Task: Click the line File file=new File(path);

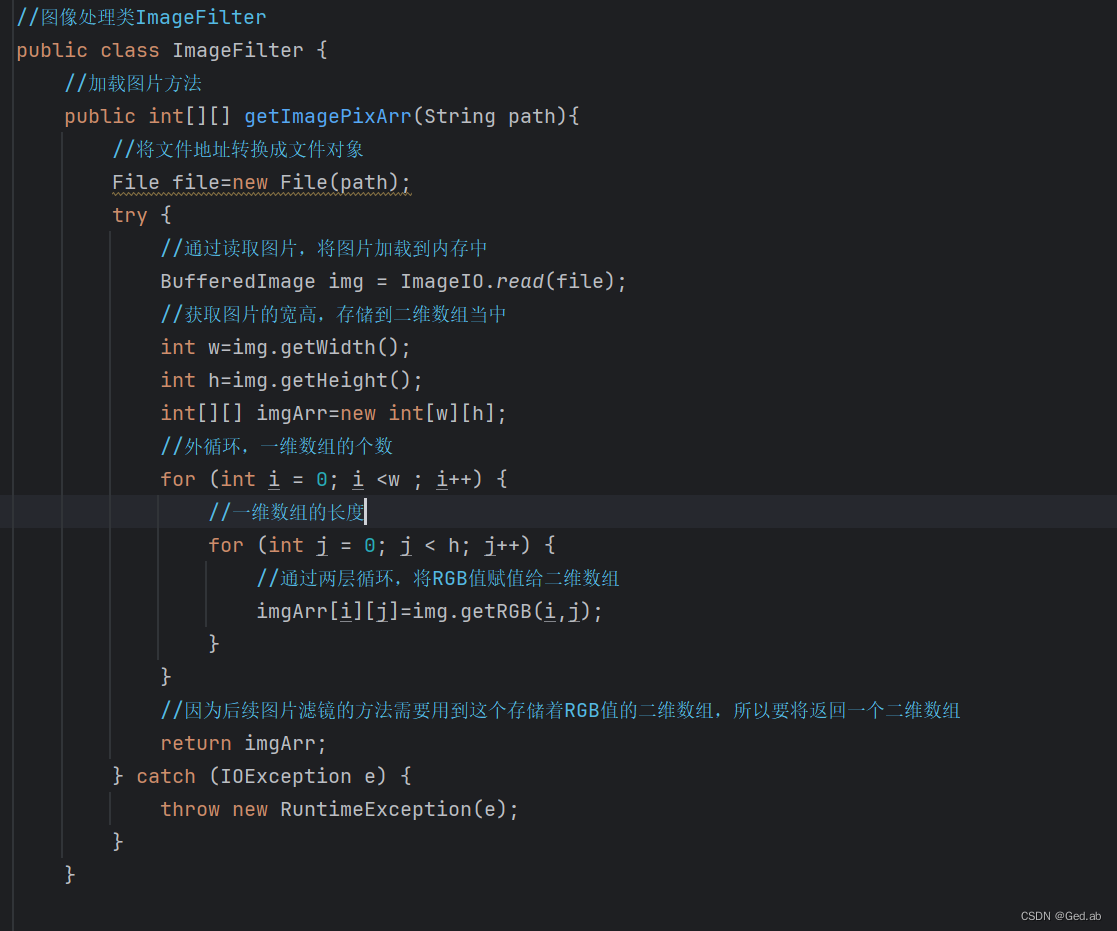Action: tap(261, 182)
